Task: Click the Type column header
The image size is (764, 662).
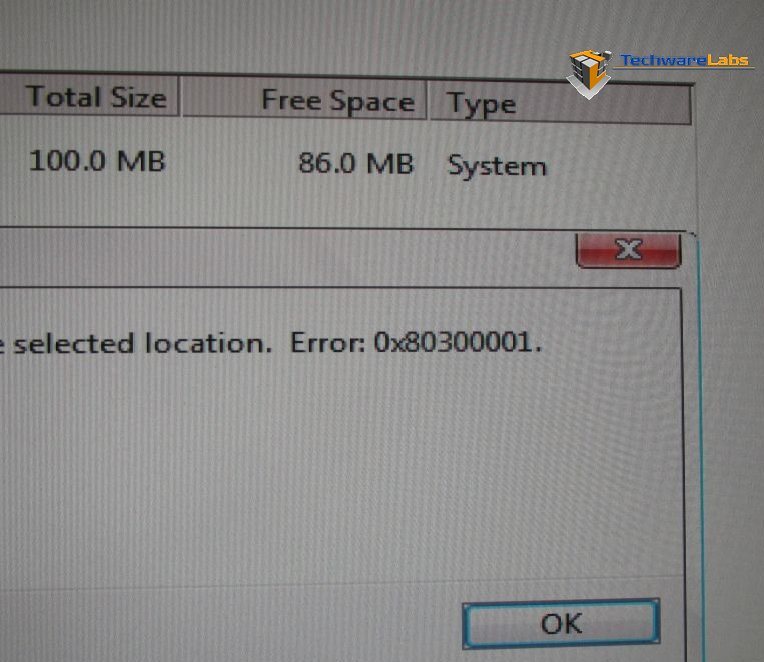Action: (560, 103)
